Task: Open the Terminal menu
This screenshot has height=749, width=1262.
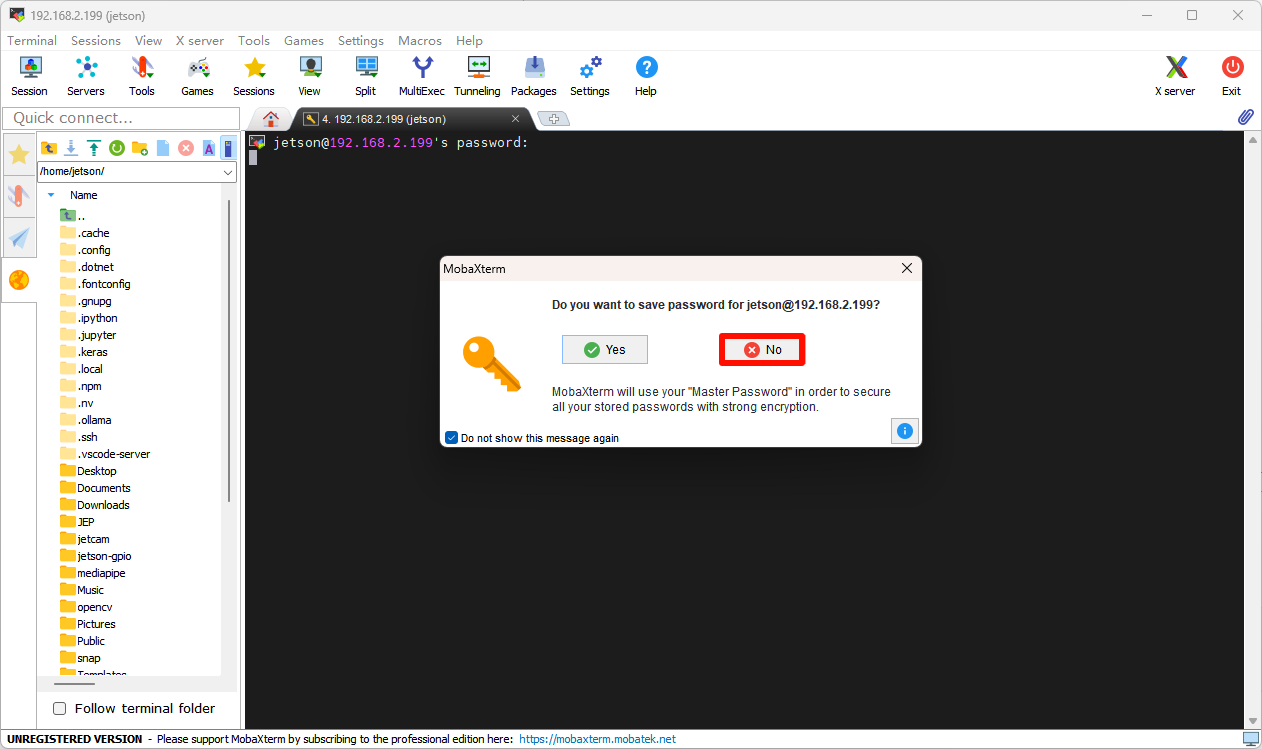Action: tap(32, 41)
